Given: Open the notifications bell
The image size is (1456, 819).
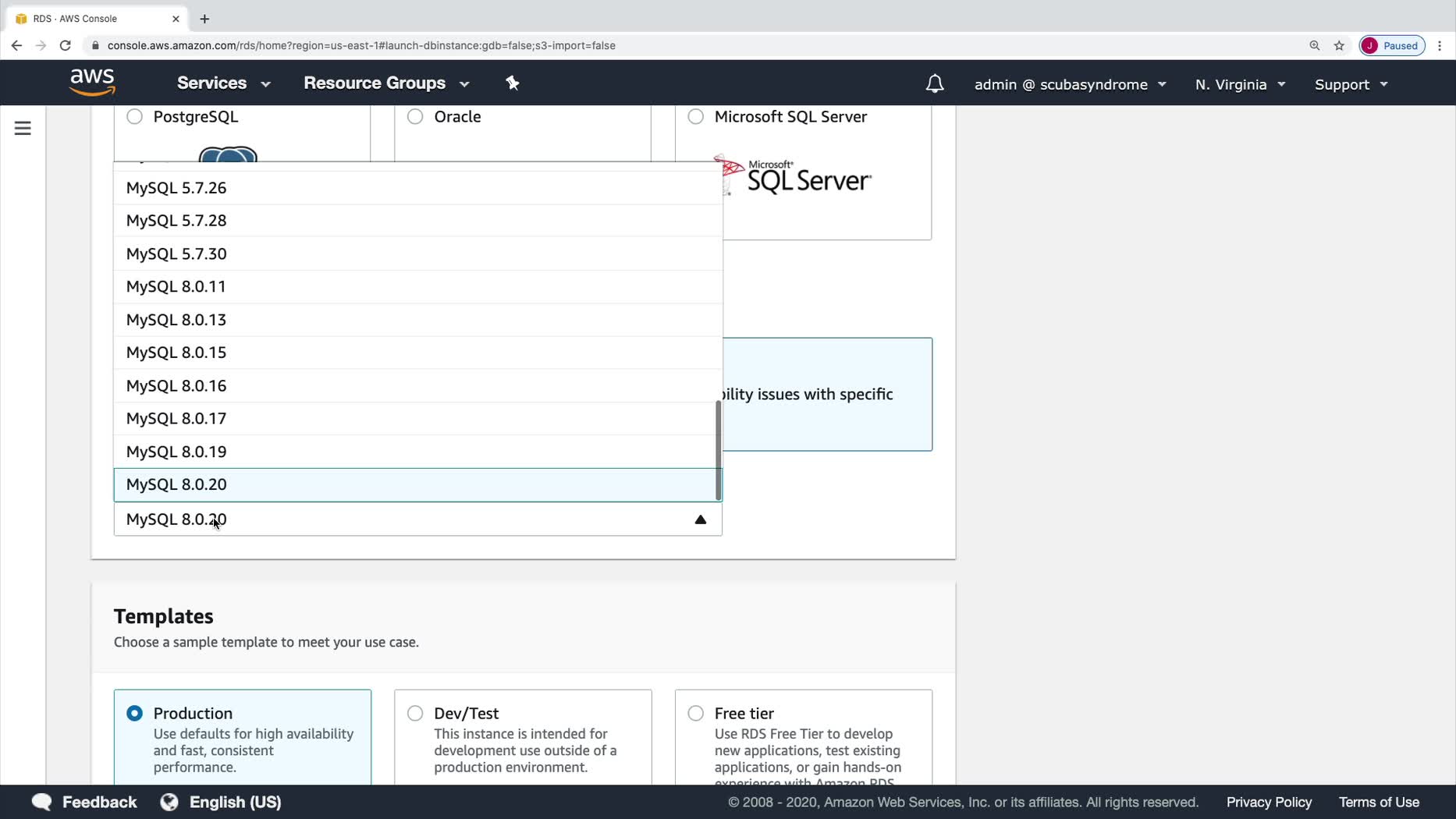Looking at the screenshot, I should (935, 83).
